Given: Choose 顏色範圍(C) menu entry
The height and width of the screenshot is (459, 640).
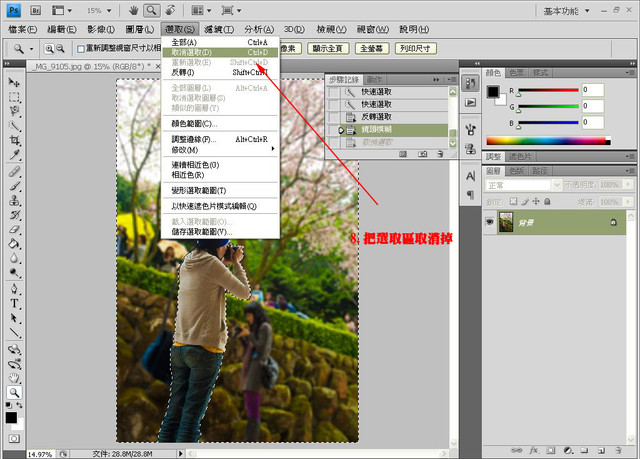Looking at the screenshot, I should coord(220,124).
